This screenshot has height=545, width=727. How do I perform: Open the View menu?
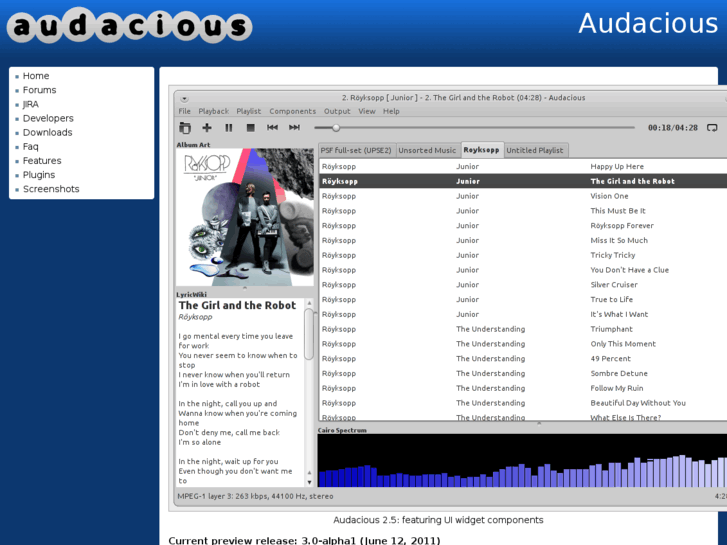[x=367, y=111]
